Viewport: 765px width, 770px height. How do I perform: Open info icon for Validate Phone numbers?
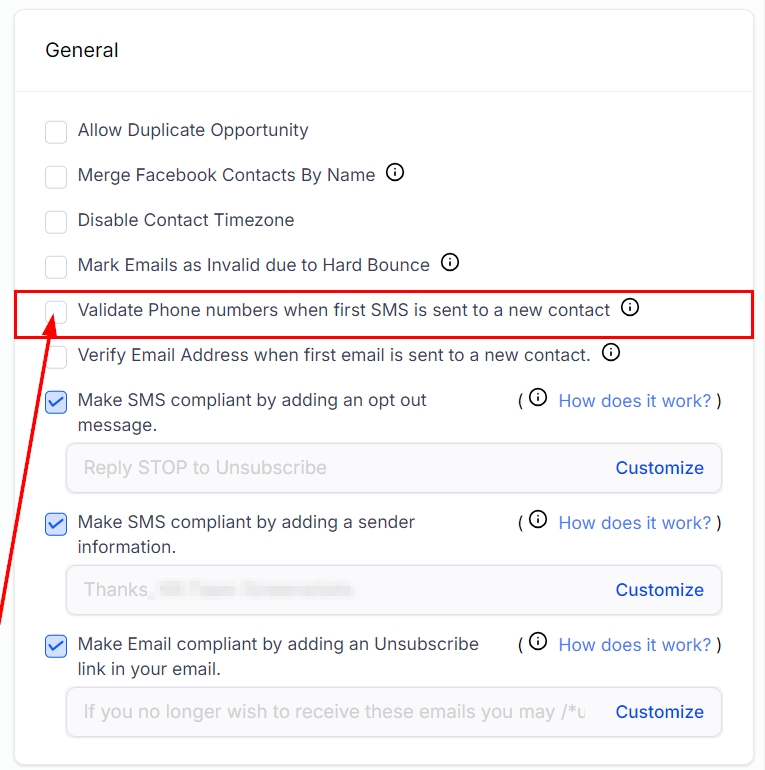[x=630, y=308]
